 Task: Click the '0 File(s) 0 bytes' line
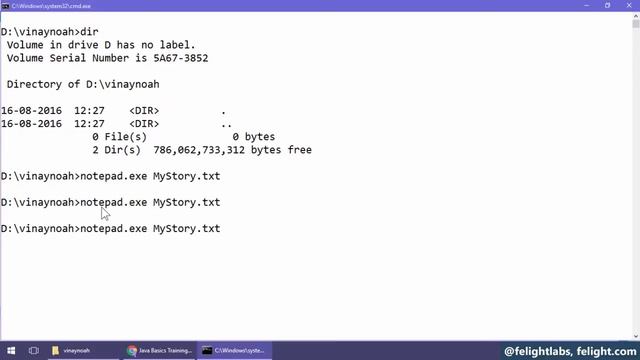pos(184,137)
